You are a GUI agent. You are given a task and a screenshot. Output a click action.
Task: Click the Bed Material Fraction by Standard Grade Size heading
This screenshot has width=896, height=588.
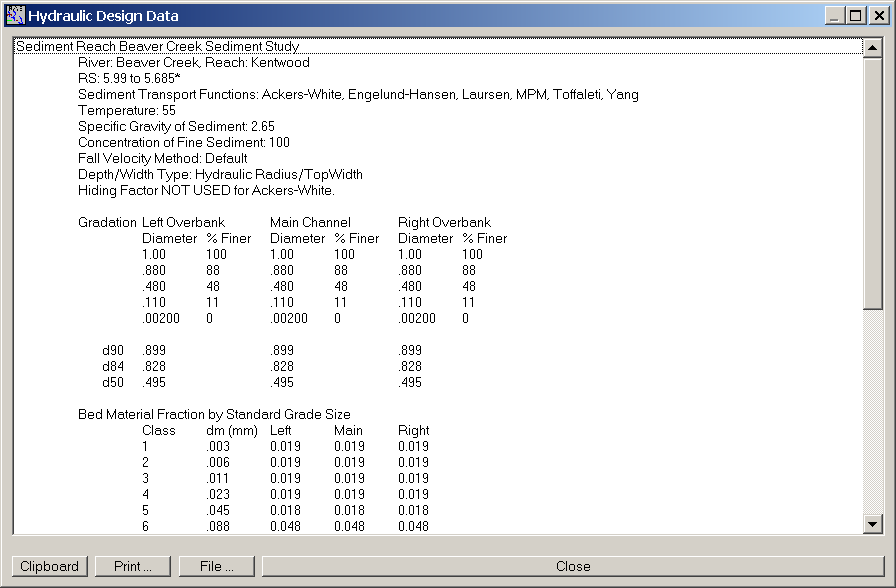[214, 414]
